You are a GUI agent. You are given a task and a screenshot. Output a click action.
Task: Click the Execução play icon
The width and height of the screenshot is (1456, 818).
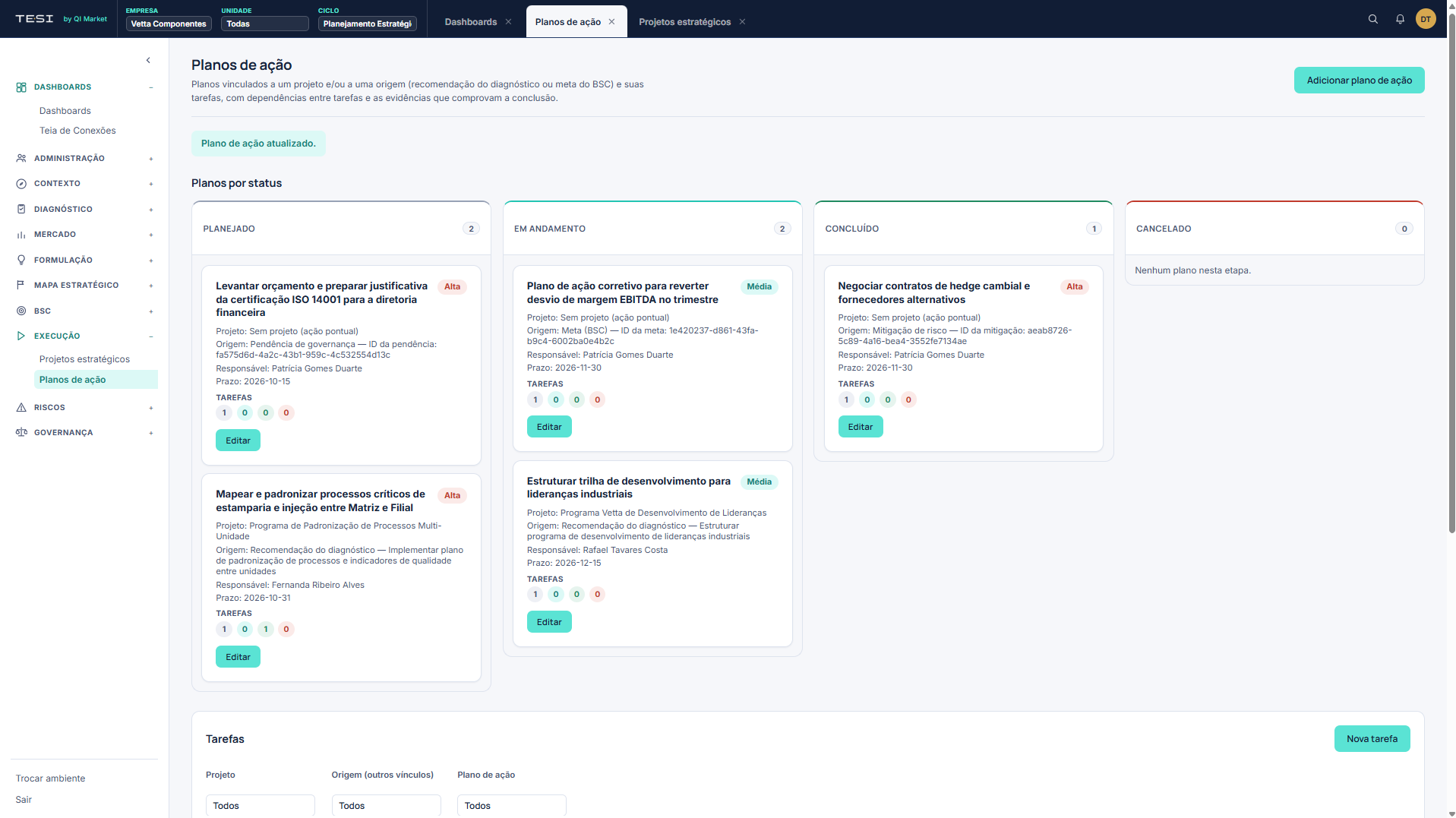point(21,336)
